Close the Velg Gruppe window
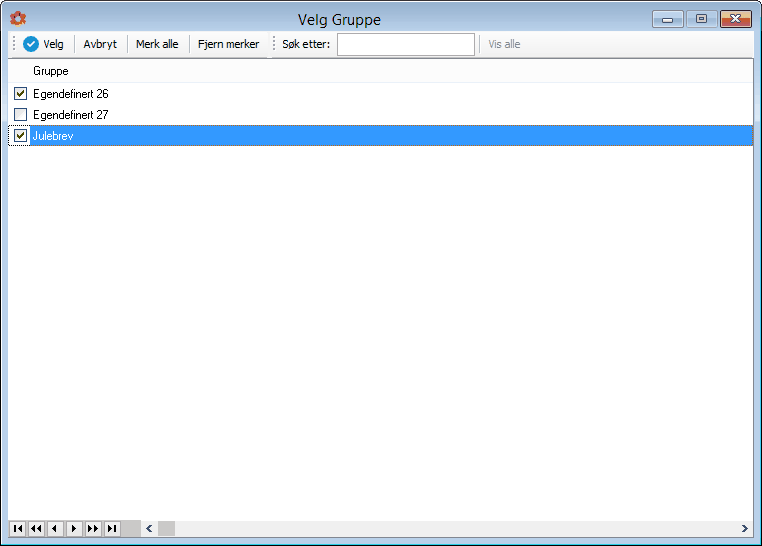Viewport: 762px width, 546px height. pos(736,19)
